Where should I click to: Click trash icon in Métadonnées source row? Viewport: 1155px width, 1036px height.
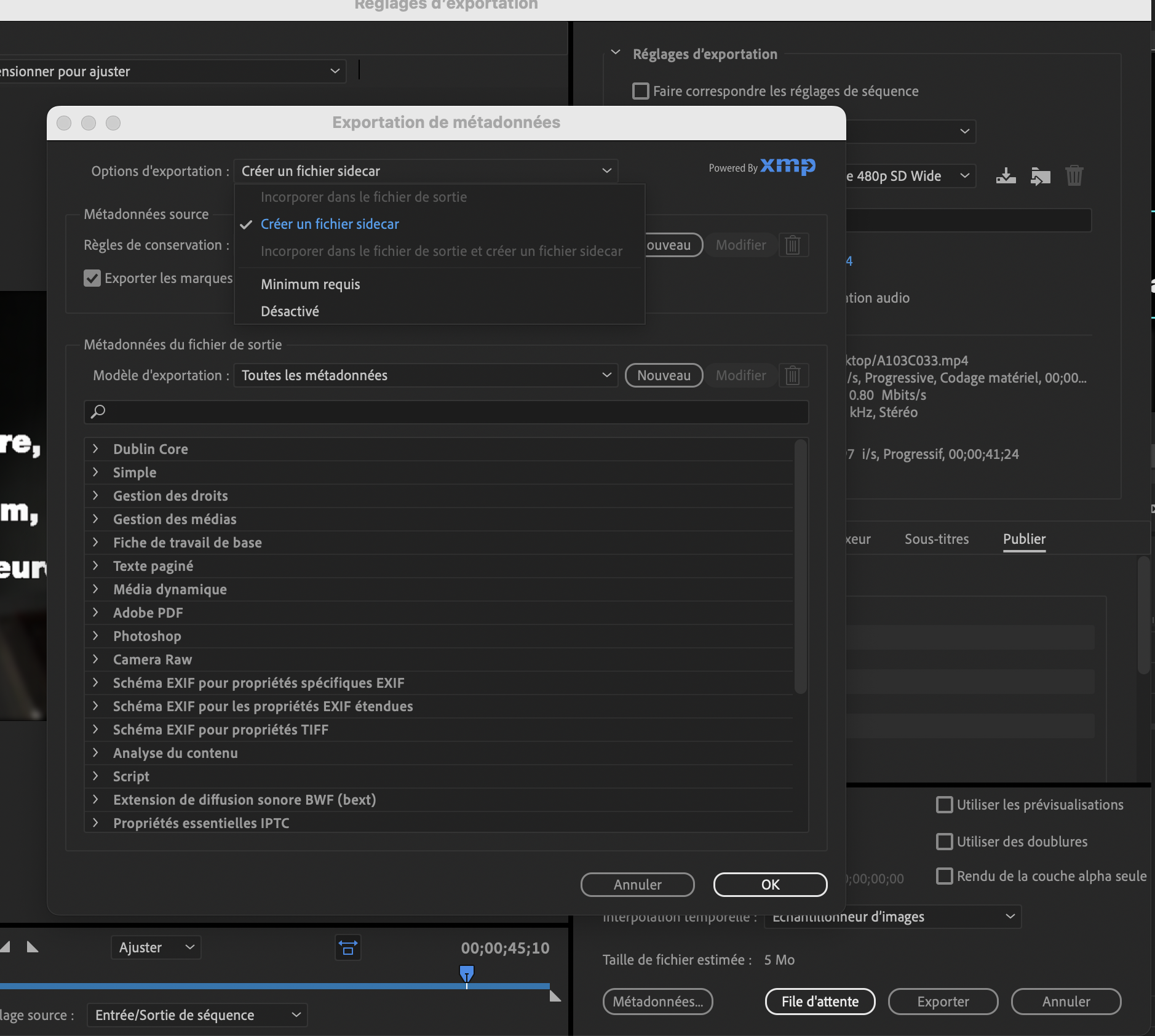click(x=793, y=245)
